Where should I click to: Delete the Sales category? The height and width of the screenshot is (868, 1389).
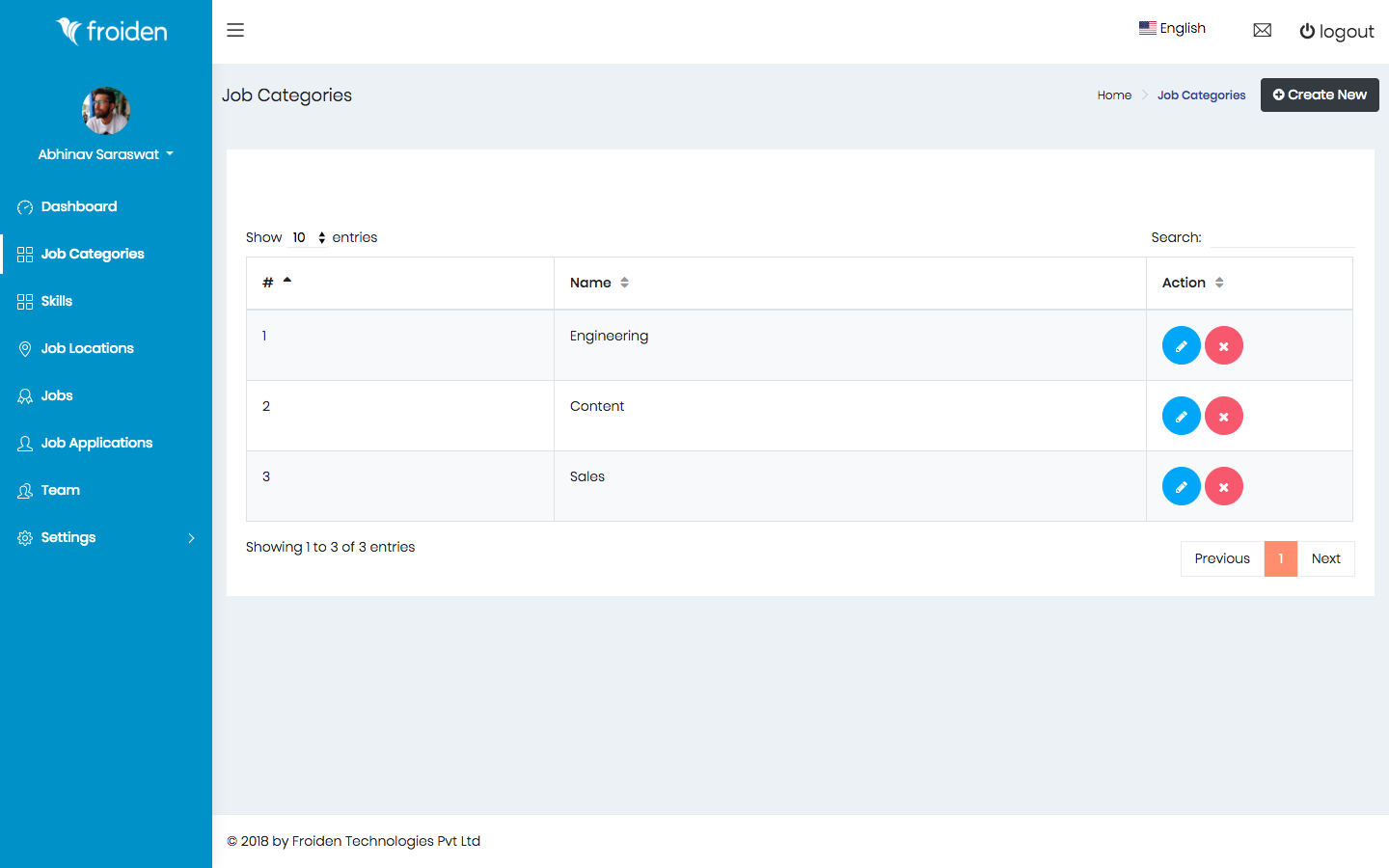pos(1223,486)
